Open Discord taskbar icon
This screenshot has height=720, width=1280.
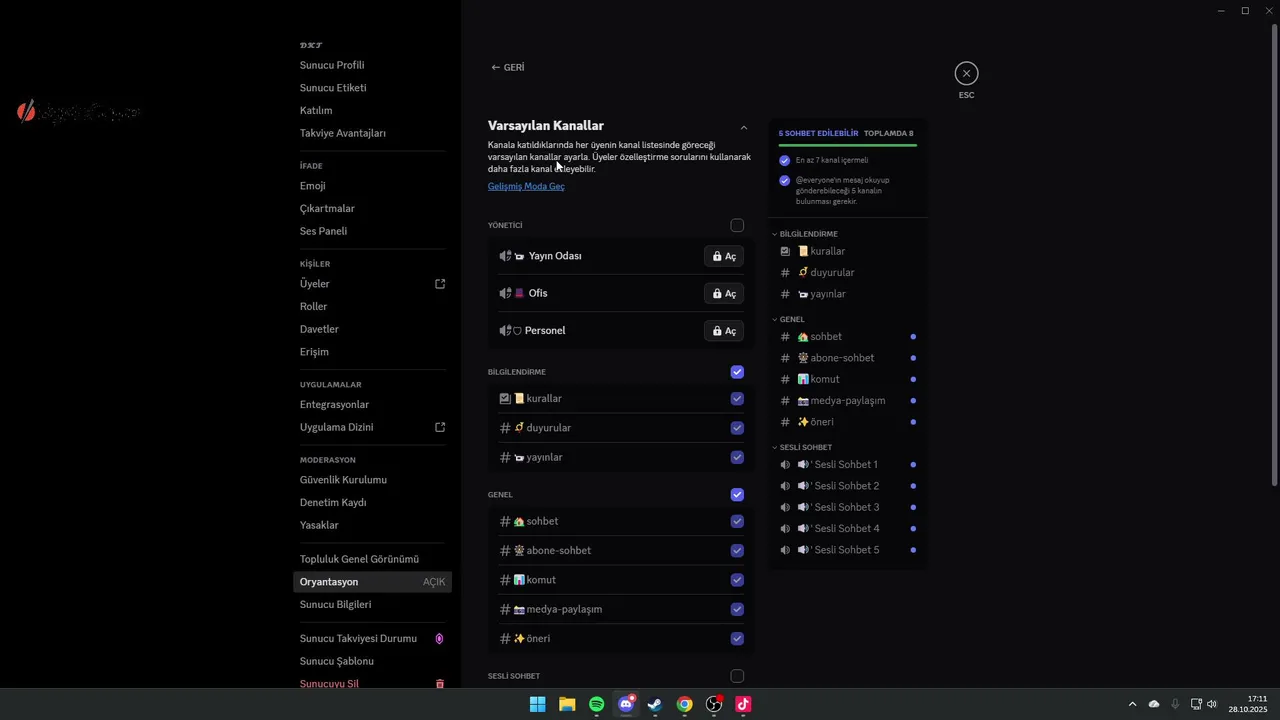(626, 704)
